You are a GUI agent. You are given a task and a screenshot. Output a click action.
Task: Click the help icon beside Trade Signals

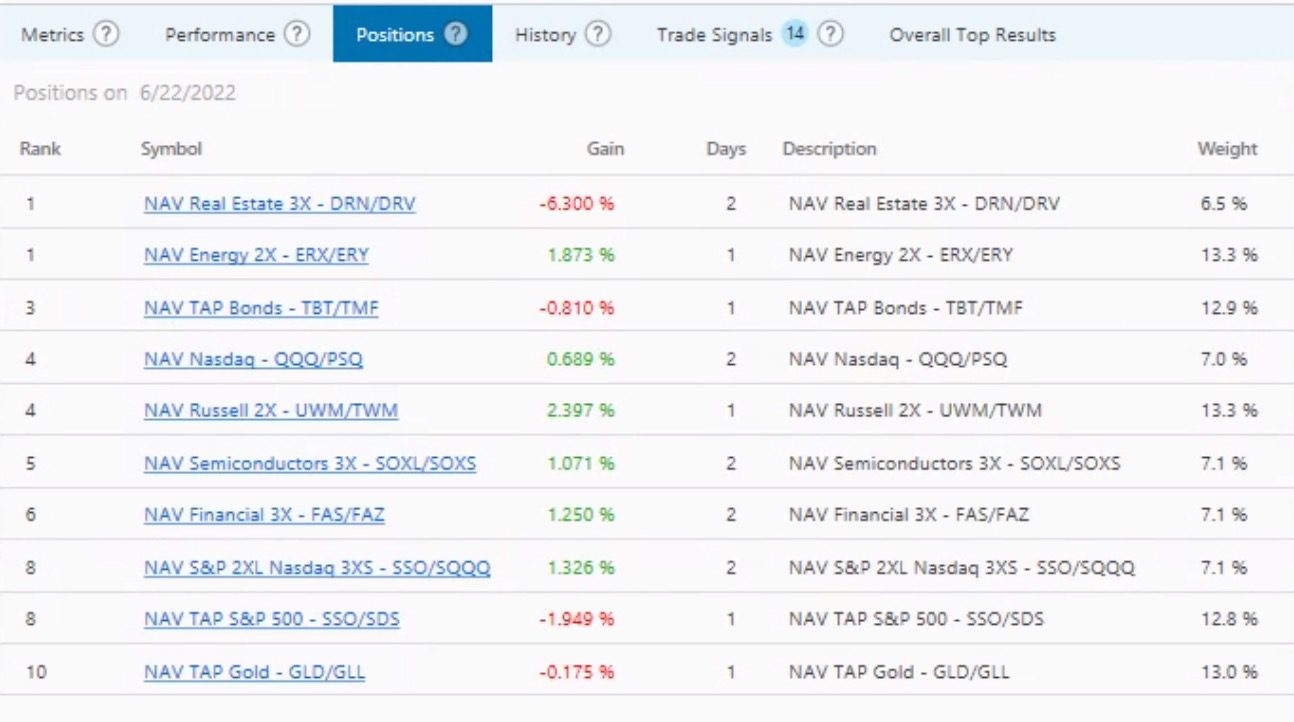click(x=830, y=34)
